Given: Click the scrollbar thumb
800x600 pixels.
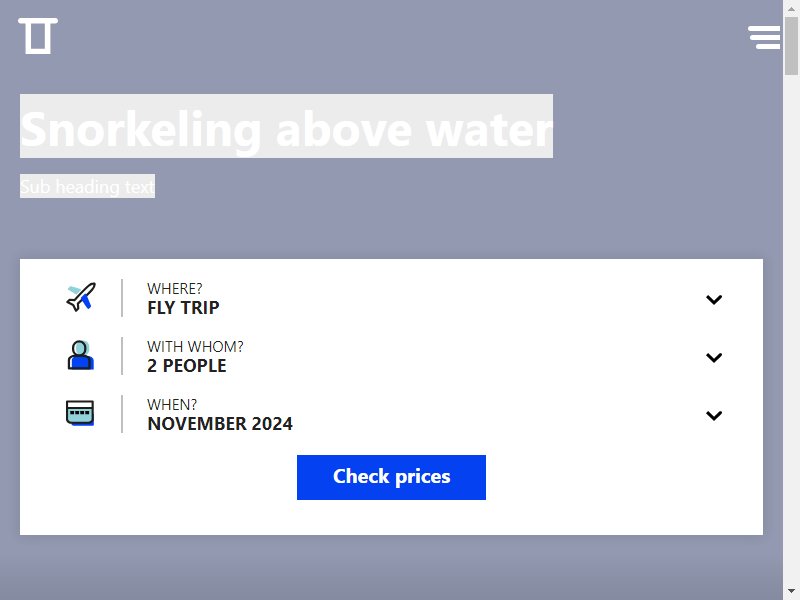Looking at the screenshot, I should [791, 46].
